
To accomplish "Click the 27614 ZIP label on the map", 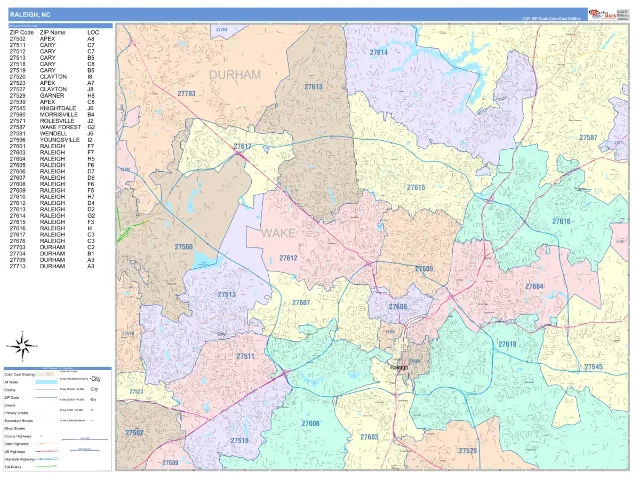I will point(378,53).
